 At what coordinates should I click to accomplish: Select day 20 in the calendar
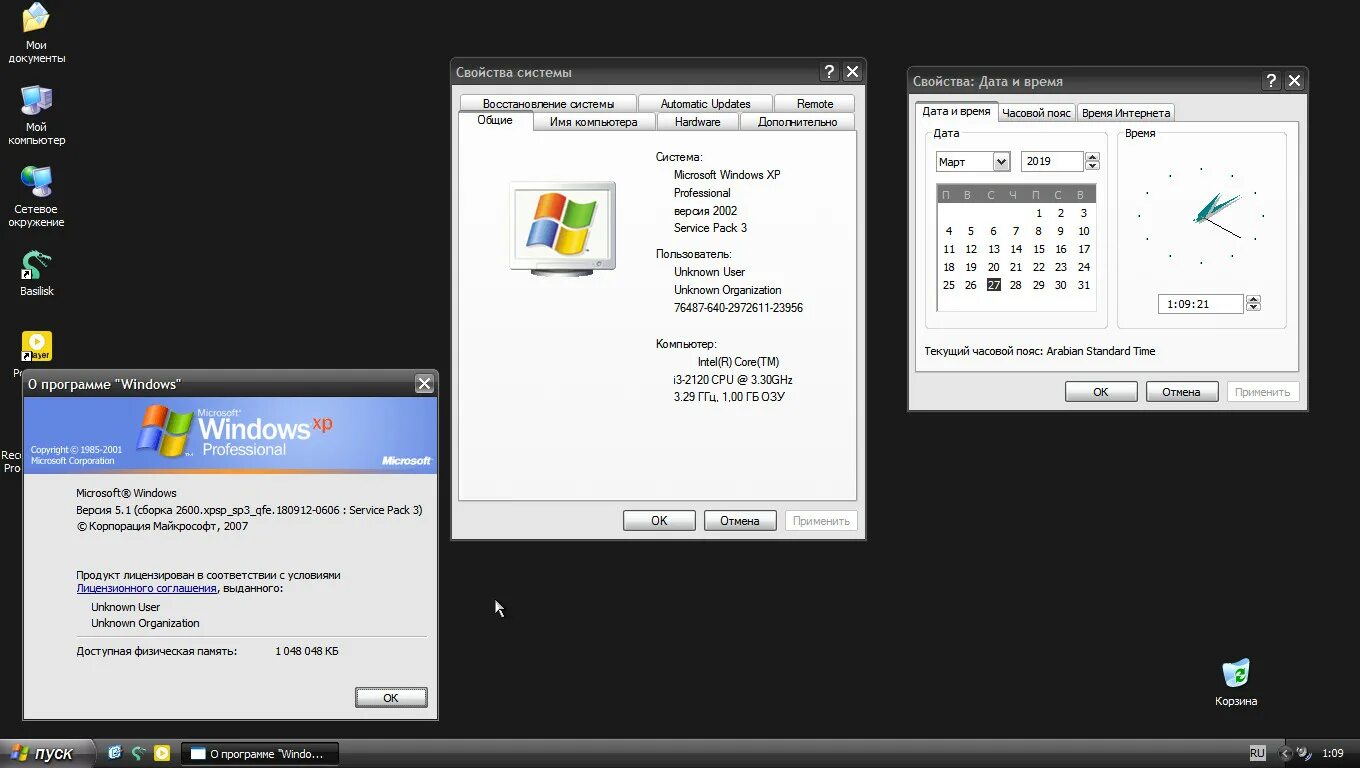point(993,267)
